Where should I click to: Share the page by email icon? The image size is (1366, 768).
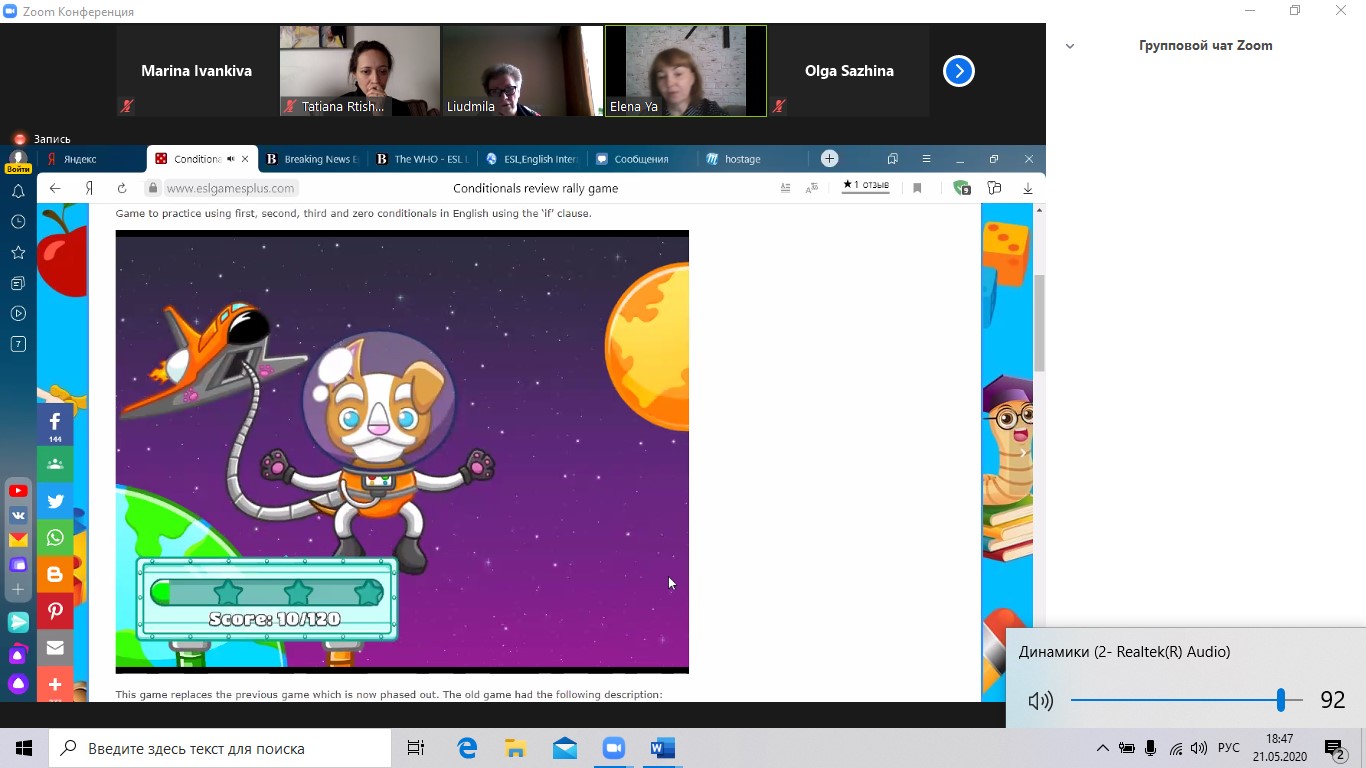tap(55, 648)
